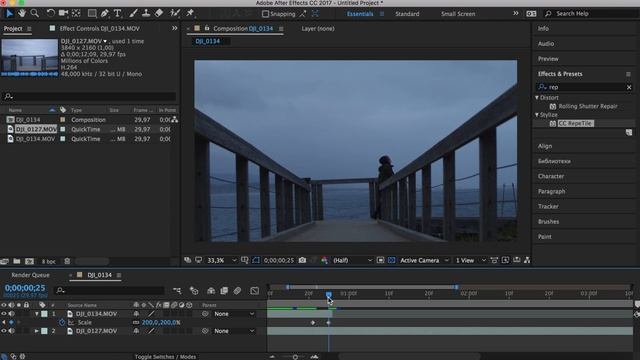The width and height of the screenshot is (640, 360).
Task: Take a snapshot with the camera icon
Action: (x=302, y=260)
